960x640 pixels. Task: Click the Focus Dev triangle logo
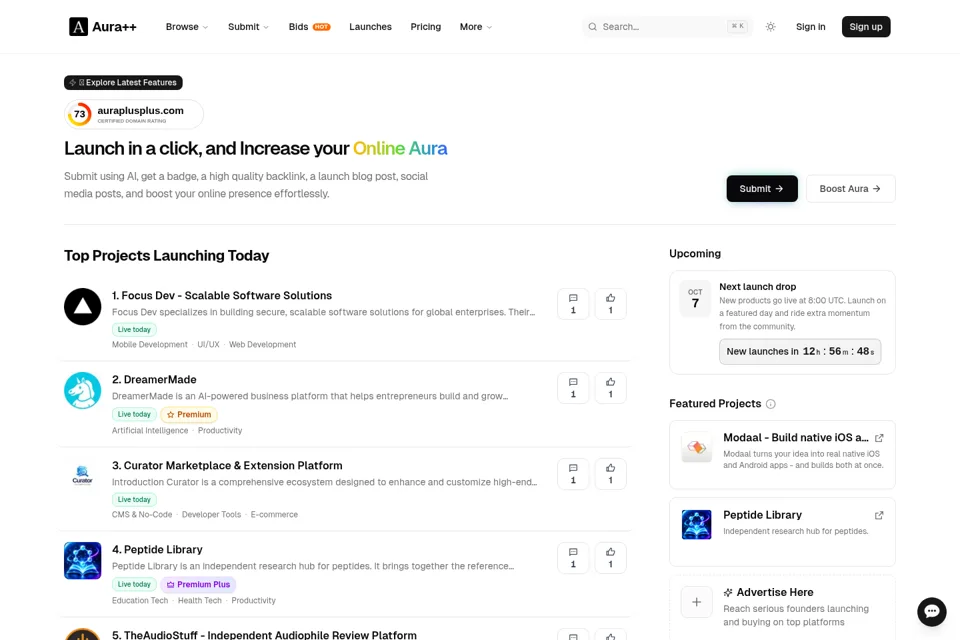coord(83,306)
